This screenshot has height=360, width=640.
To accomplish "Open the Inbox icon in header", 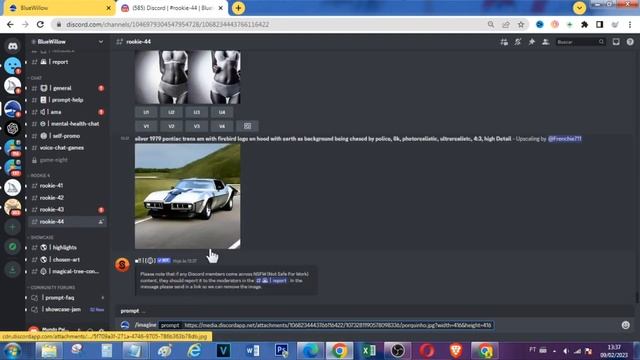I will pos(616,42).
